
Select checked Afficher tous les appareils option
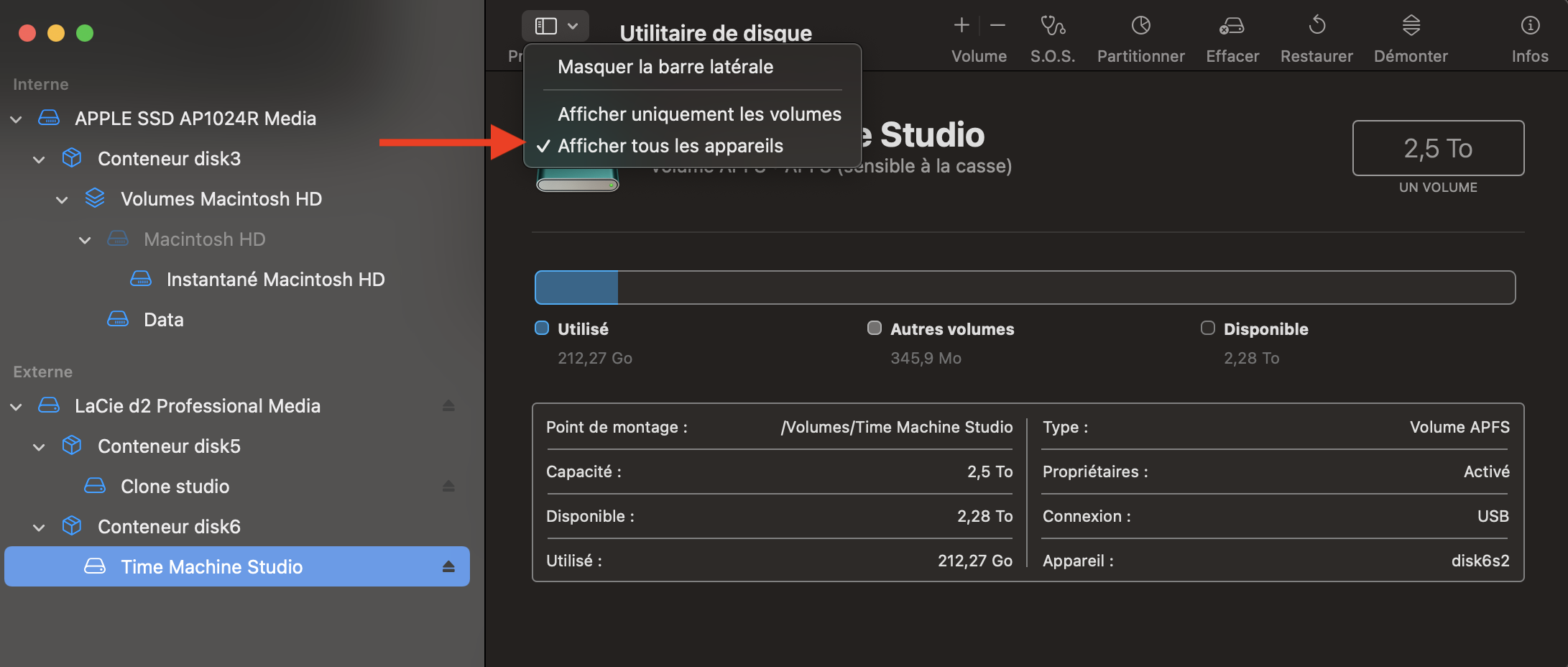pyautogui.click(x=670, y=146)
